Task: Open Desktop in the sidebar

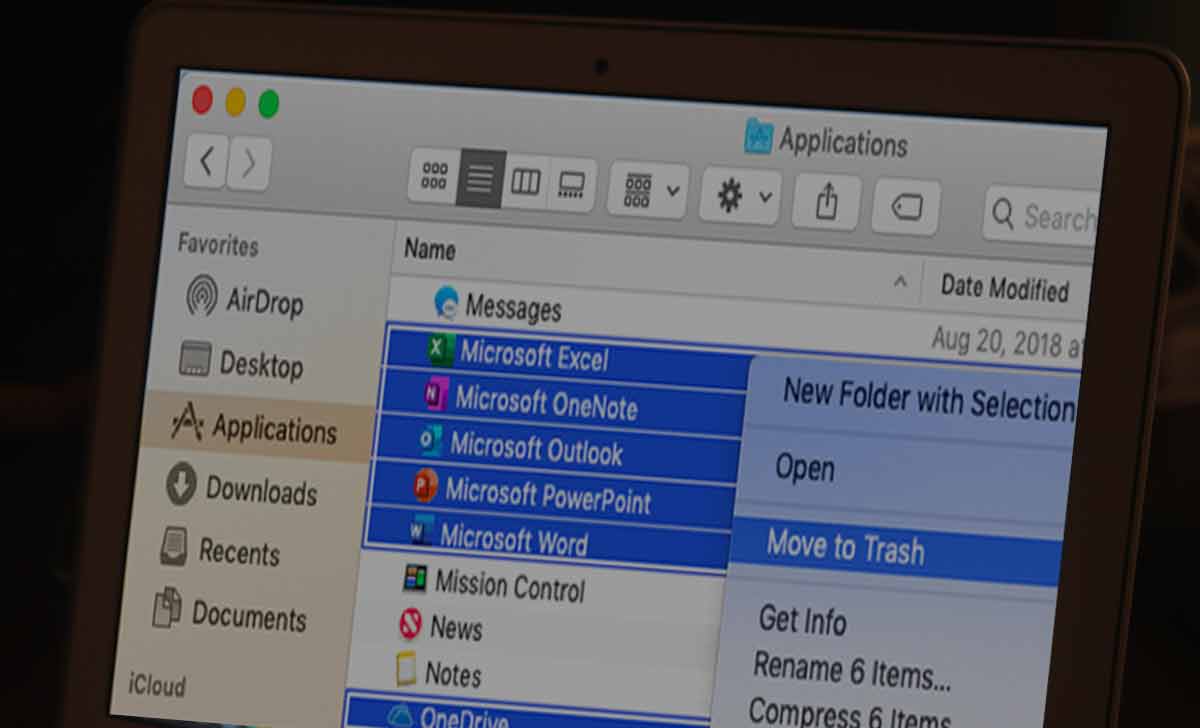Action: (241, 362)
